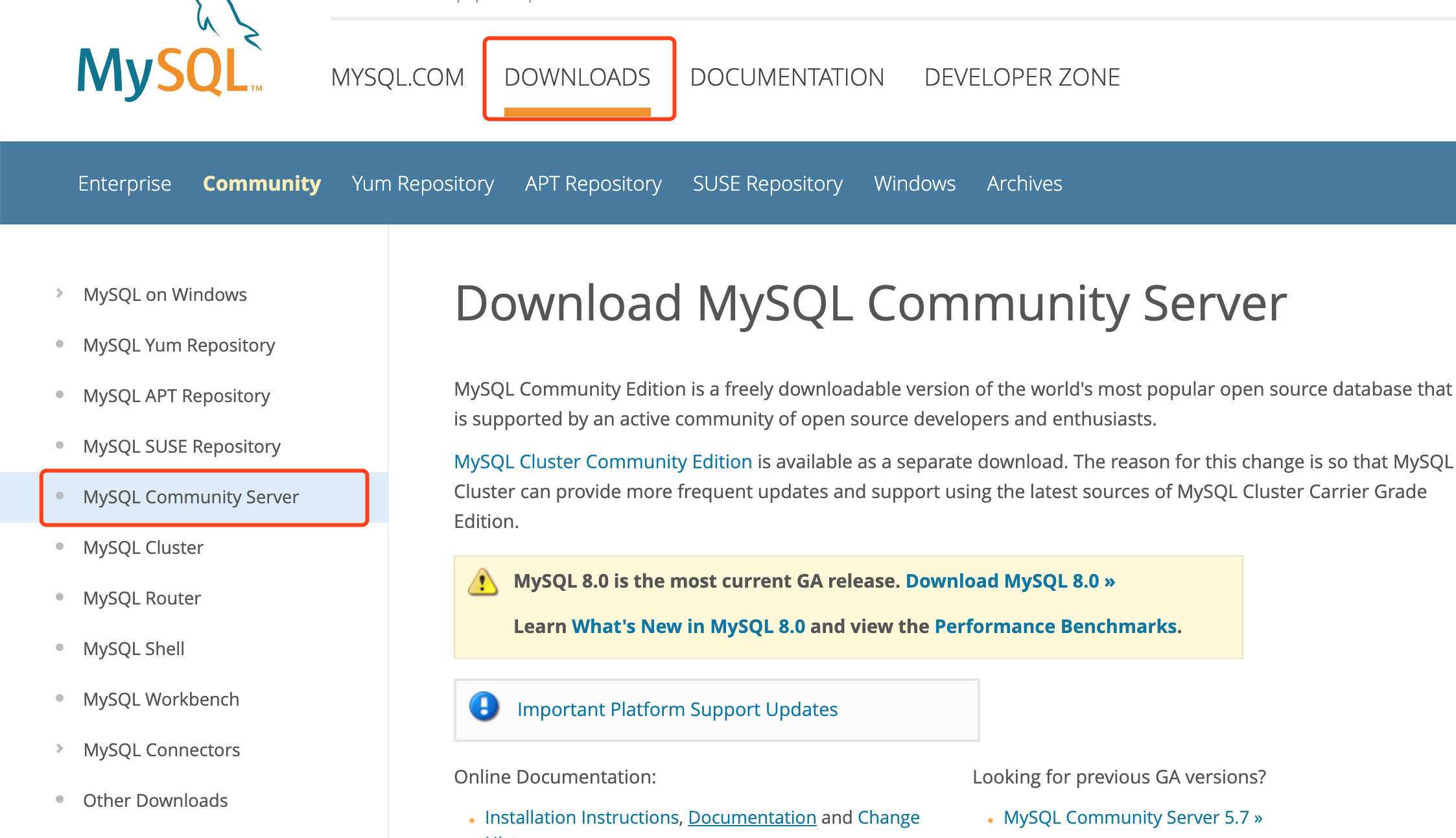Follow the Download MySQL 8.0 link

click(x=1009, y=581)
